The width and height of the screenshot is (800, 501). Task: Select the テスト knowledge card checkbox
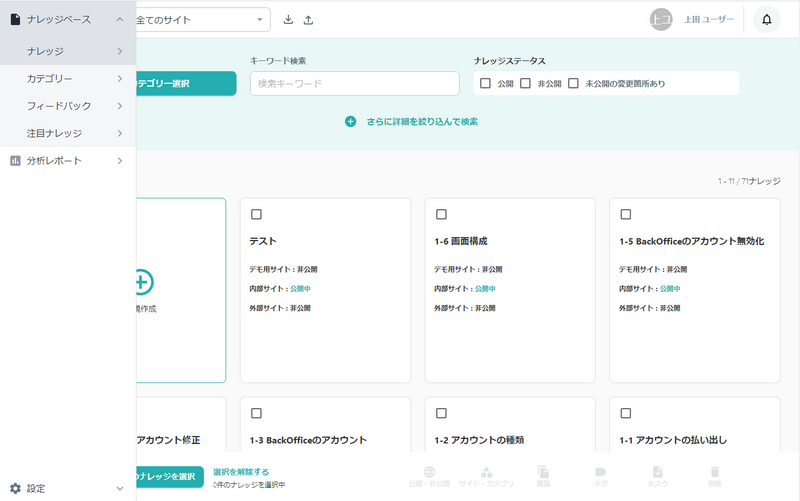click(256, 214)
